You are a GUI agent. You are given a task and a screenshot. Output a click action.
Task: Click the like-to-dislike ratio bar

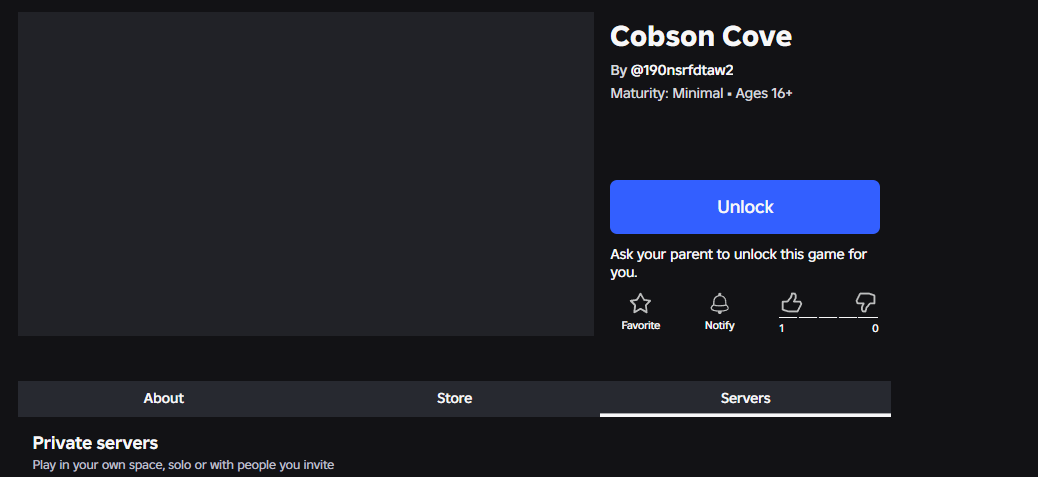click(828, 318)
